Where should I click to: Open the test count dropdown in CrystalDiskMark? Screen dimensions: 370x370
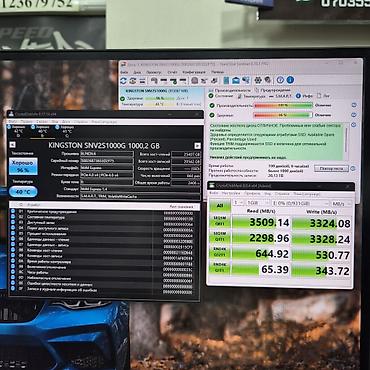(238, 203)
